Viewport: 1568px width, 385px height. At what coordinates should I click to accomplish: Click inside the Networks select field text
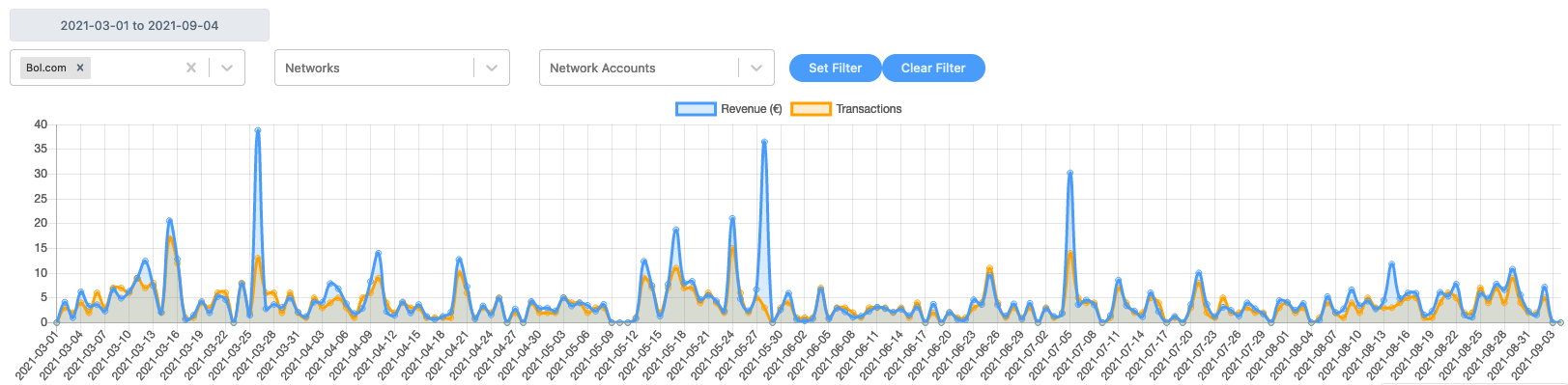coord(312,68)
